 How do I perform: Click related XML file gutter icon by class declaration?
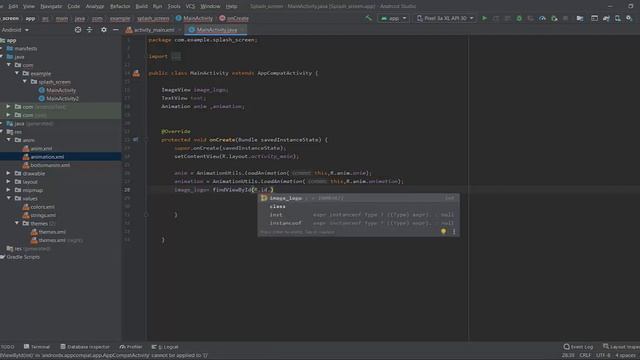click(136, 73)
